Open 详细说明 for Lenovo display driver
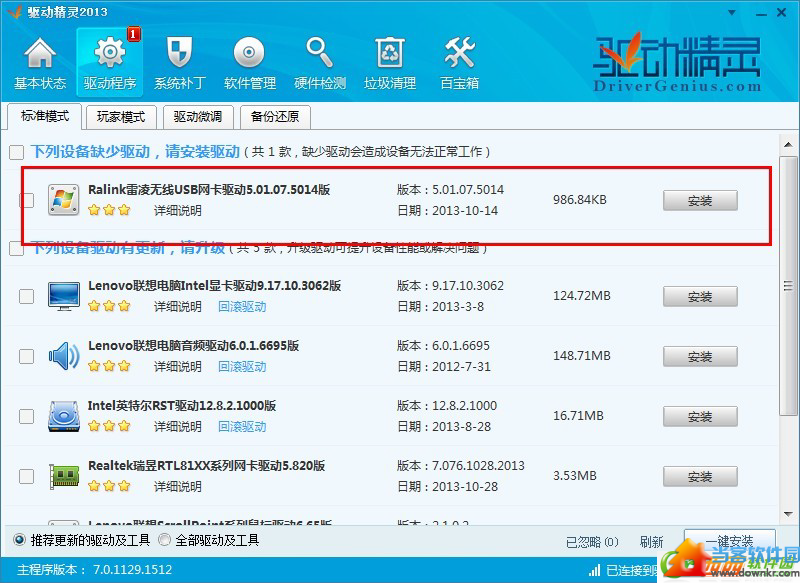Image resolution: width=800 pixels, height=583 pixels. coord(178,307)
